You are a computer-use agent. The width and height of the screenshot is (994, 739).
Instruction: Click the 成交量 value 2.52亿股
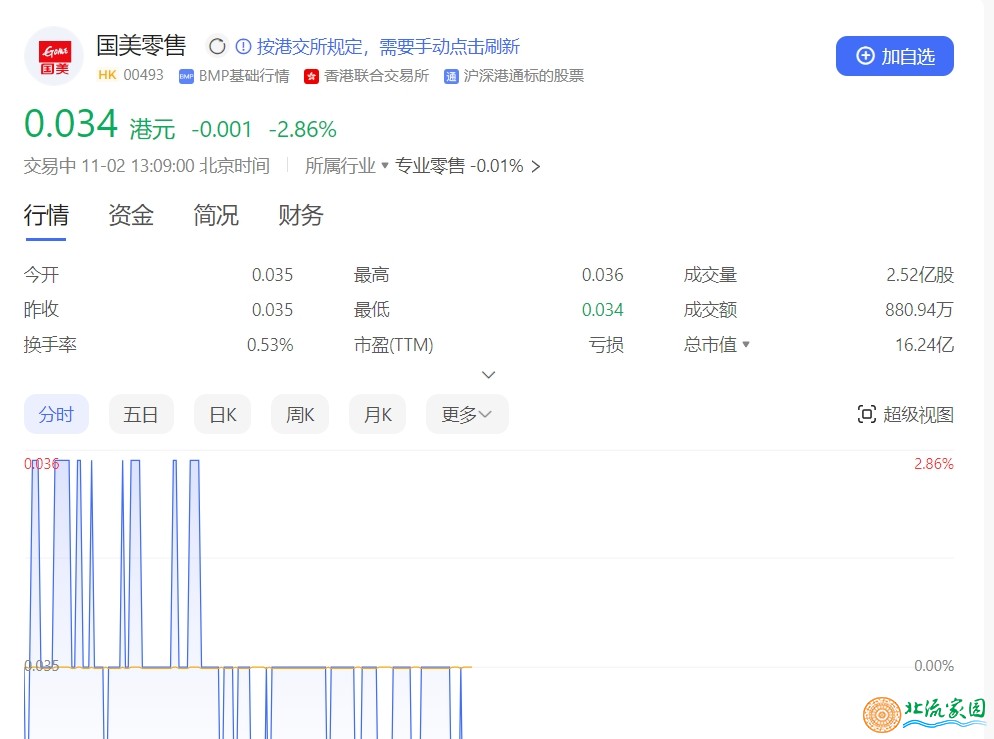coord(920,275)
